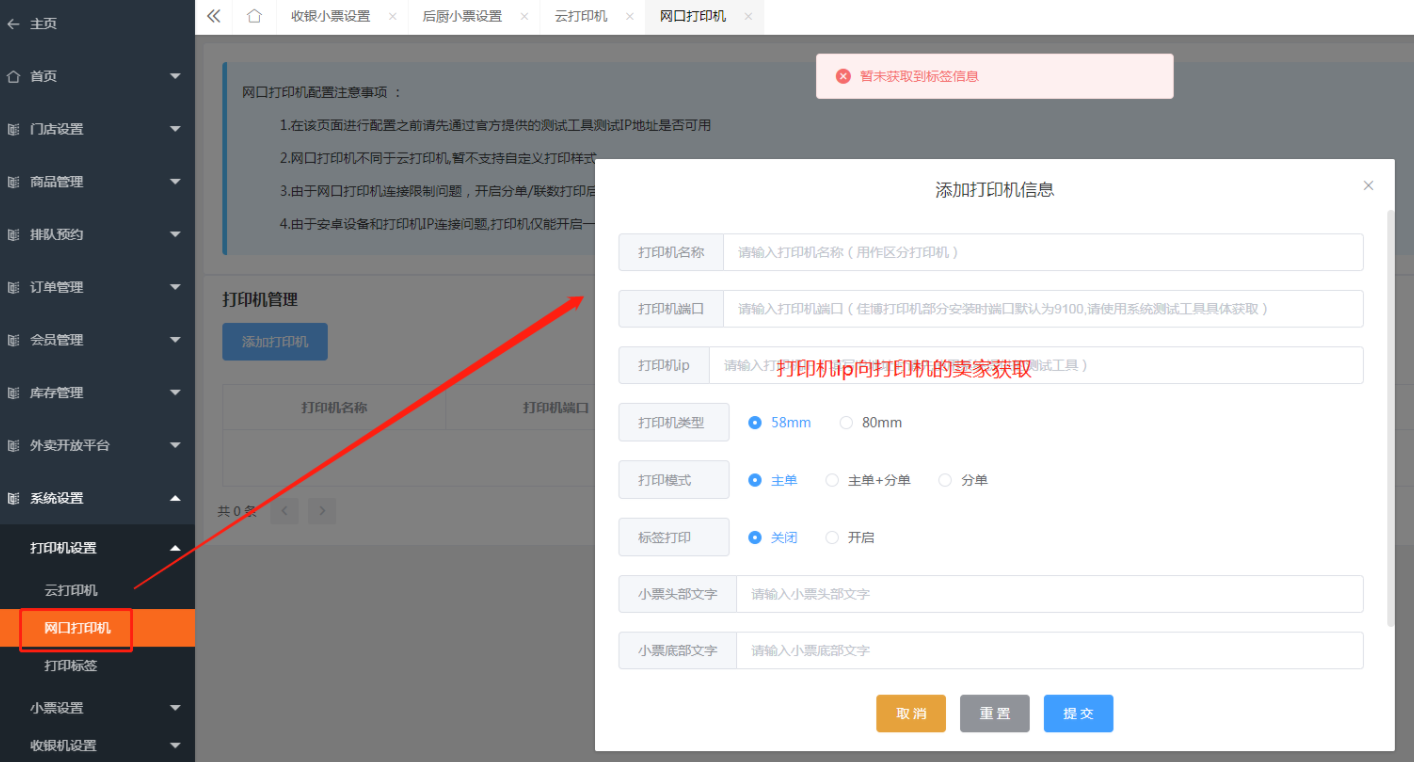Focus the 小票底部文字 input field
This screenshot has width=1414, height=762.
[1050, 650]
